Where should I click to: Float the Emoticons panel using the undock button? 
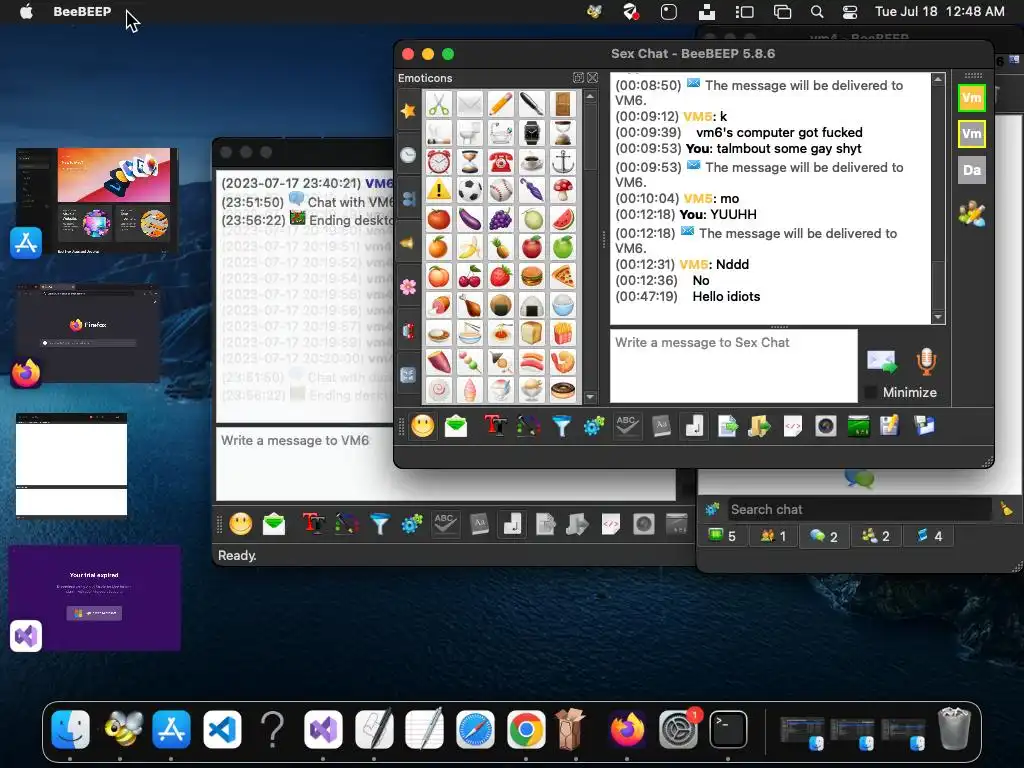click(x=578, y=78)
